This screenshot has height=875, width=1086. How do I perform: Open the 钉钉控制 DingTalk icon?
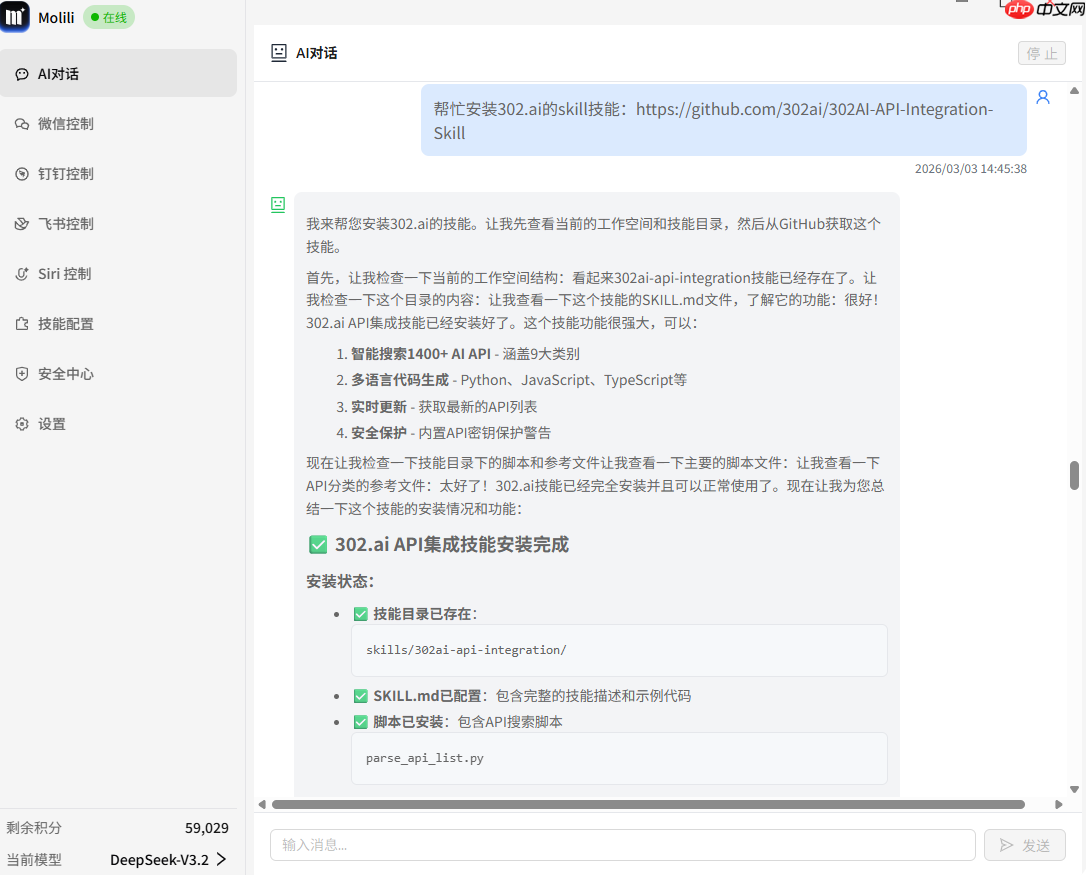click(23, 173)
